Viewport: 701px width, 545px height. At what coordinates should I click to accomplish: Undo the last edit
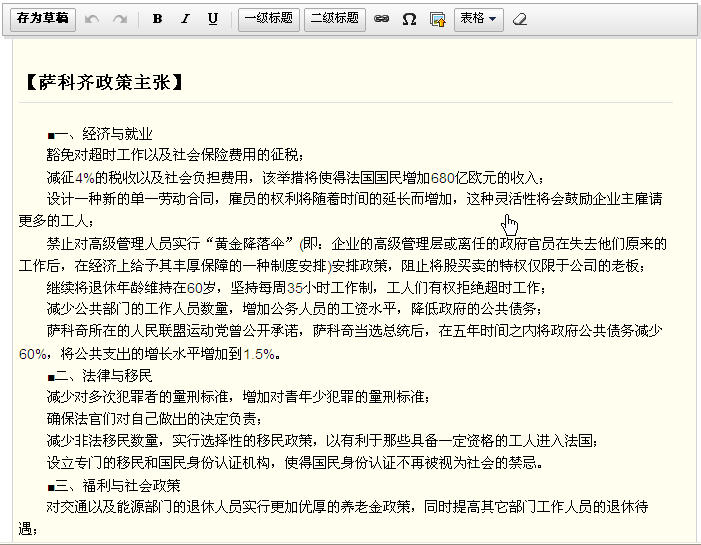(x=92, y=19)
